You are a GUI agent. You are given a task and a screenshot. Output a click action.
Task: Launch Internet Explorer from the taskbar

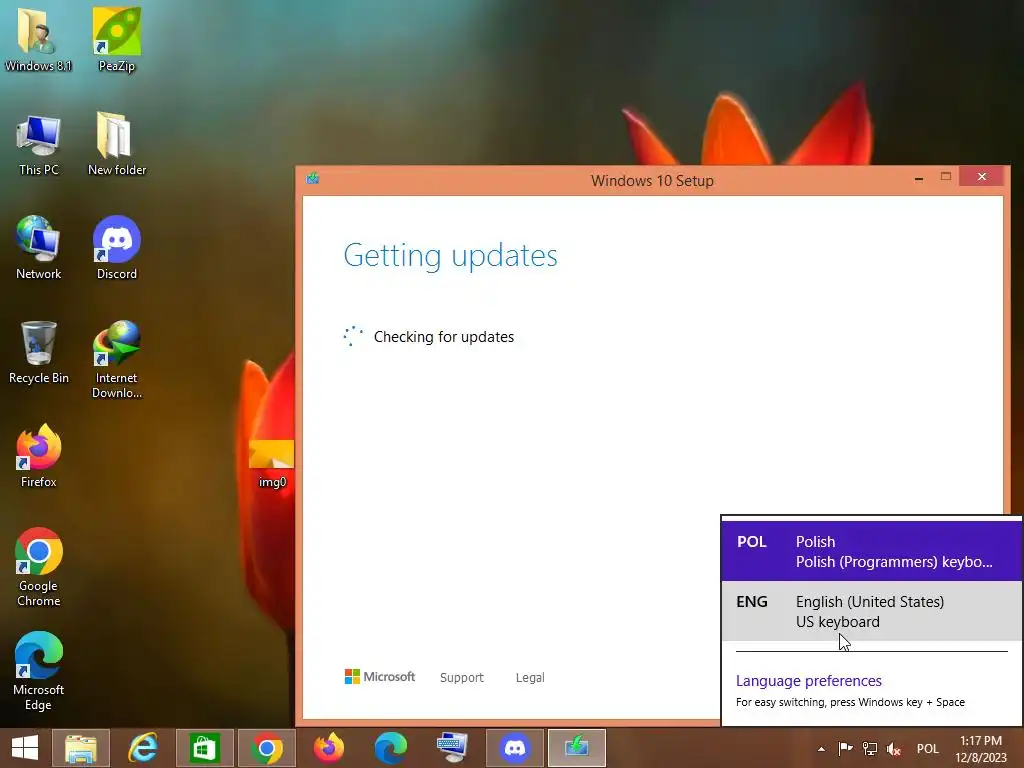(142, 748)
